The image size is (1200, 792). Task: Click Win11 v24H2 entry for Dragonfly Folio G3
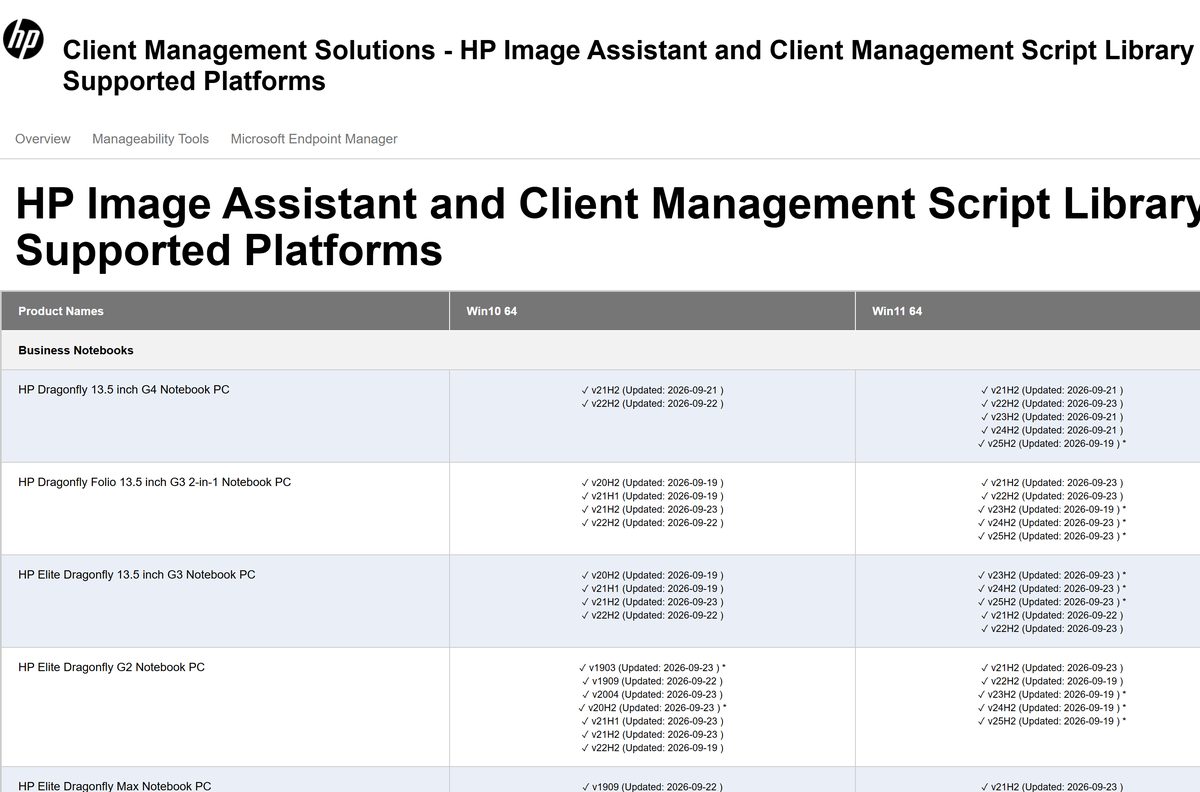click(x=1052, y=522)
